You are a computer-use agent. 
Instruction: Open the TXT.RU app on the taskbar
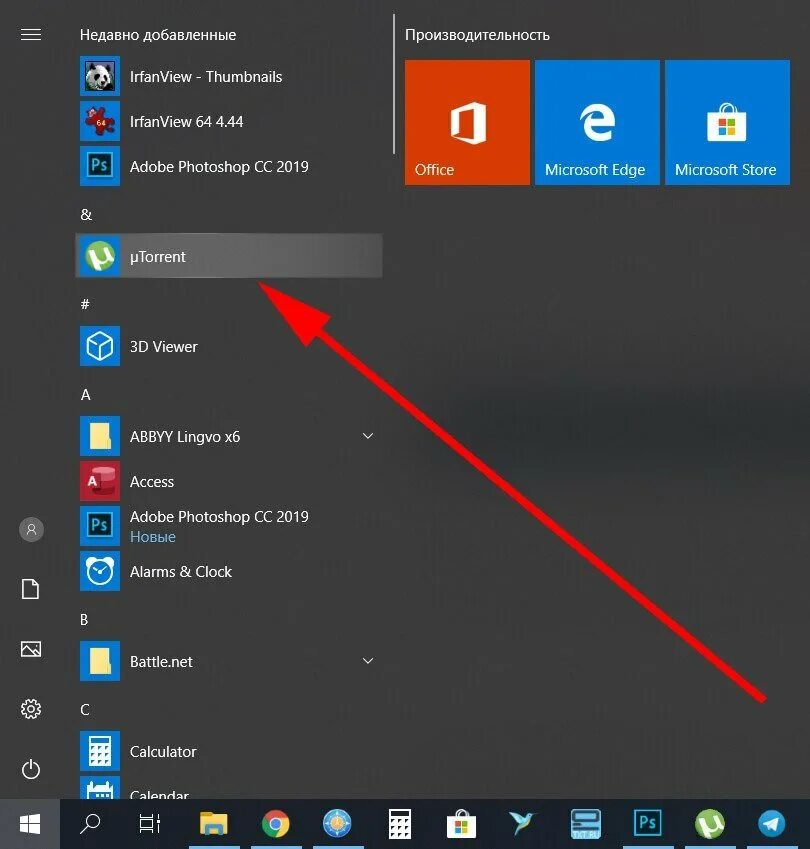[x=586, y=824]
